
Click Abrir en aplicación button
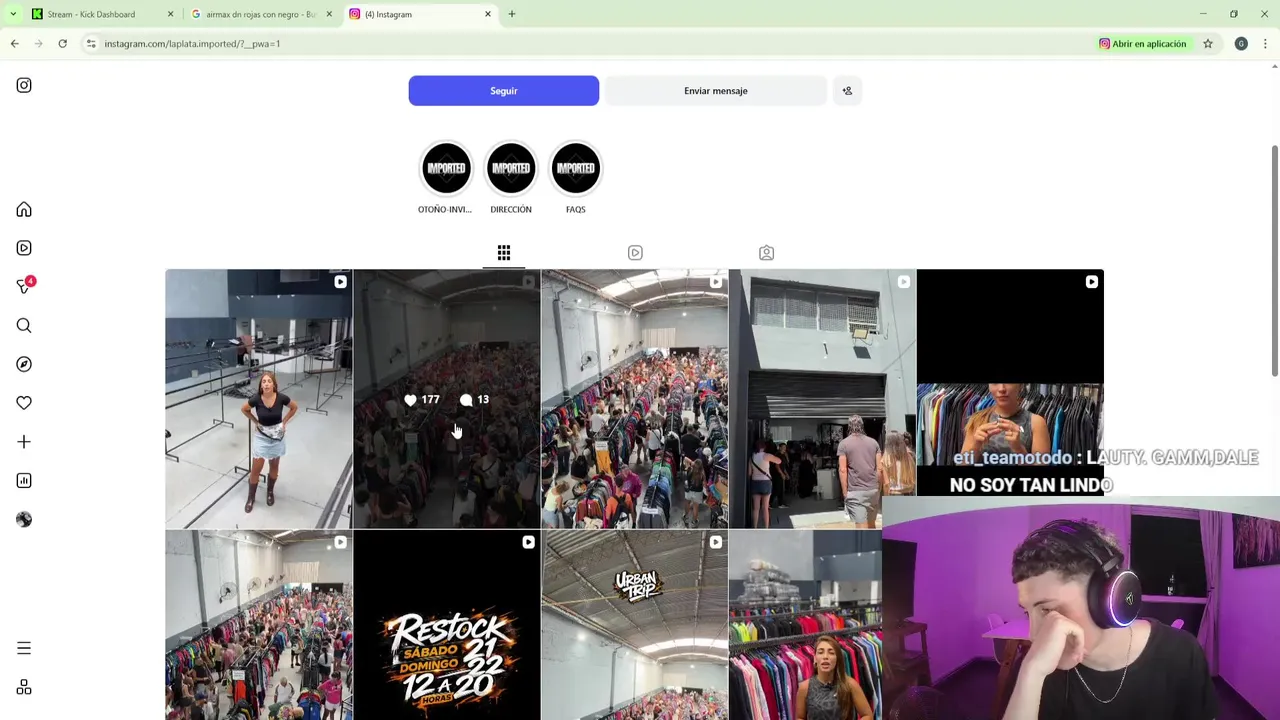1143,44
